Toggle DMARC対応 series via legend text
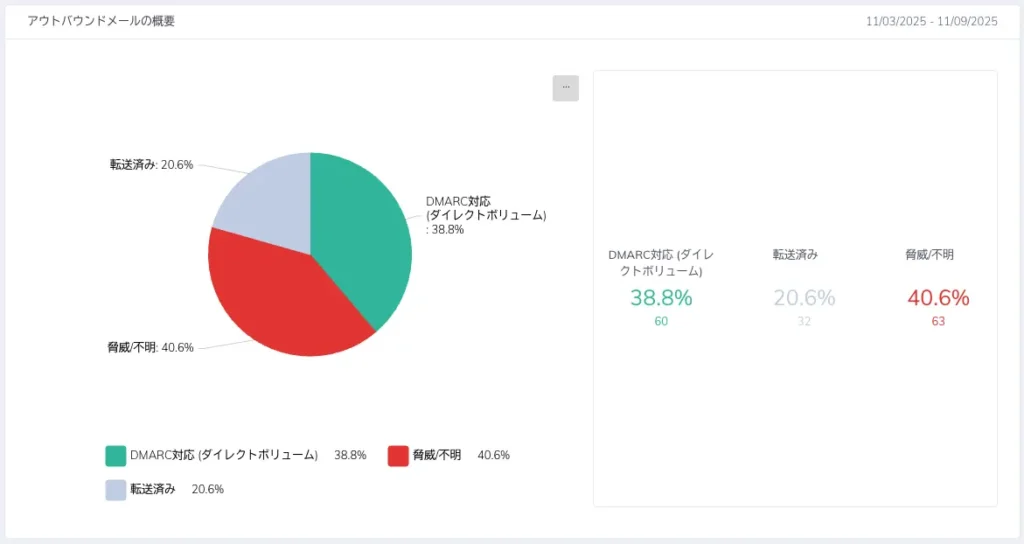This screenshot has height=544, width=1024. tap(223, 455)
